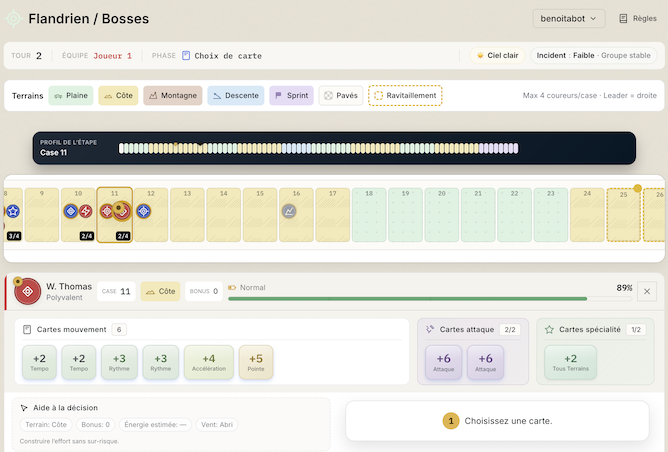Viewport: 668px width, 452px height.
Task: Click board case 25 with dashed border
Action: 623,214
